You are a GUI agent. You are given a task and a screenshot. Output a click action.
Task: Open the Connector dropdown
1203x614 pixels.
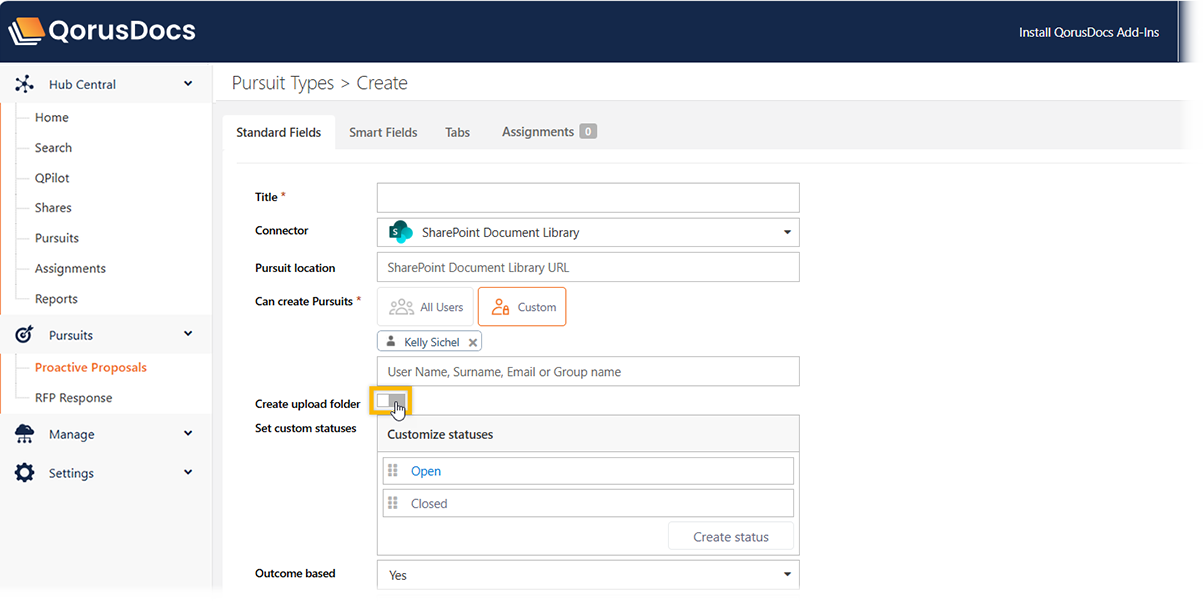pyautogui.click(x=588, y=233)
